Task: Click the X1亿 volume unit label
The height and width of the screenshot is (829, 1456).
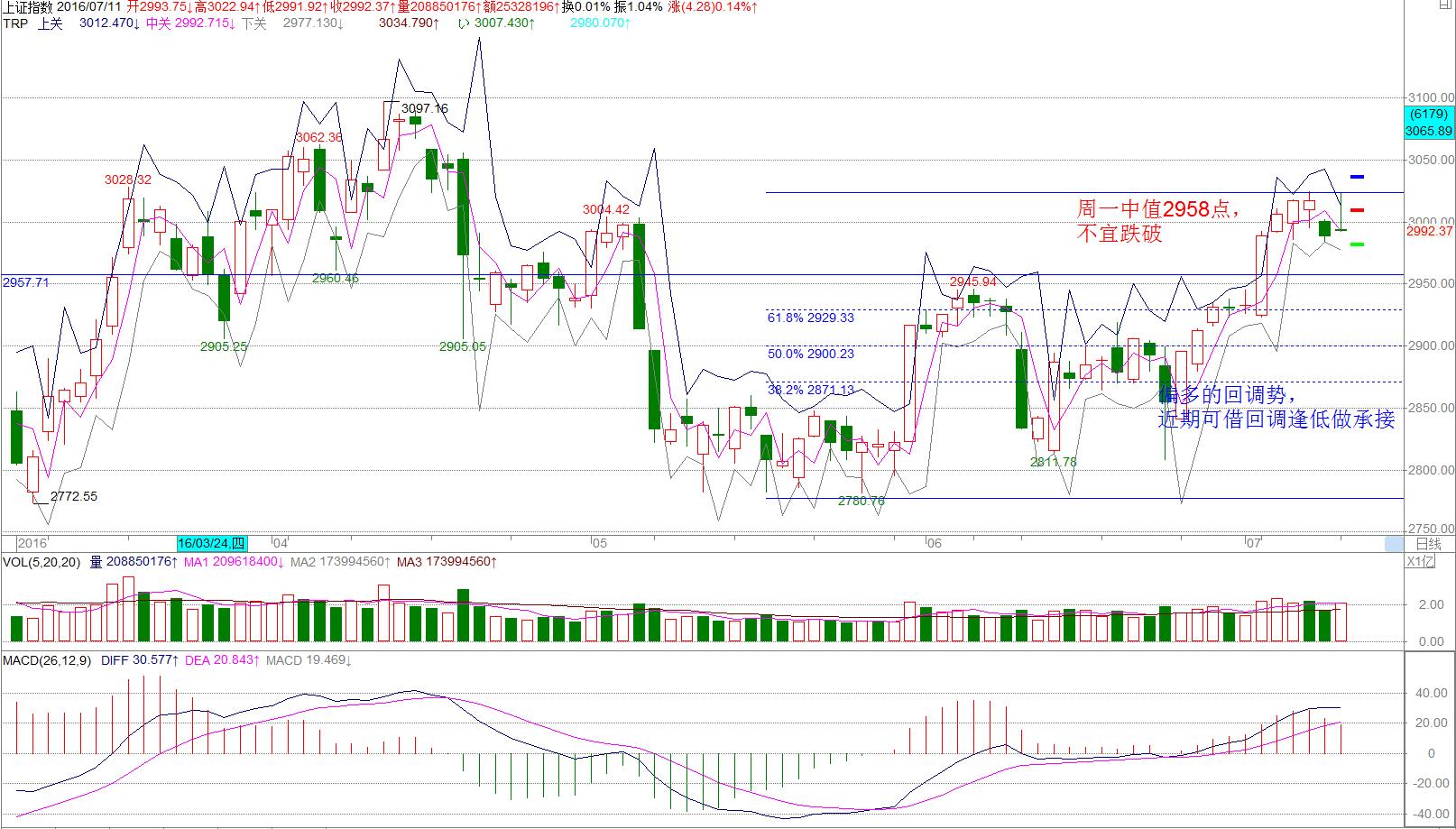Action: [x=1421, y=562]
